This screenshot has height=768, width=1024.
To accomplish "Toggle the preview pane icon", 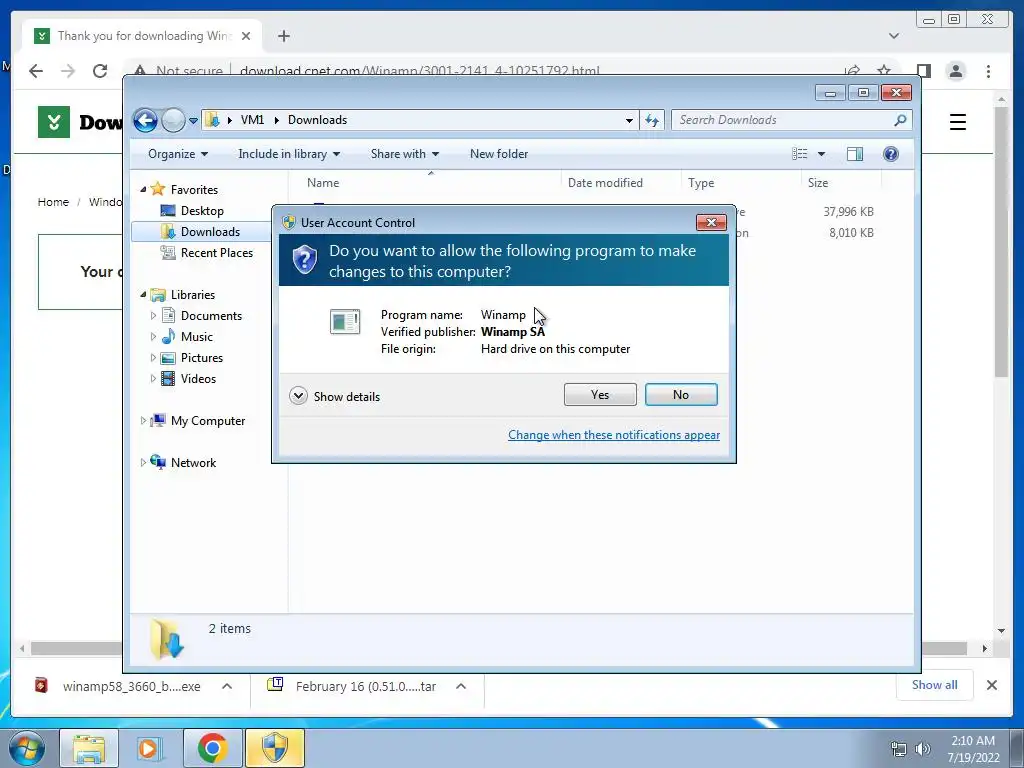I will pyautogui.click(x=854, y=154).
